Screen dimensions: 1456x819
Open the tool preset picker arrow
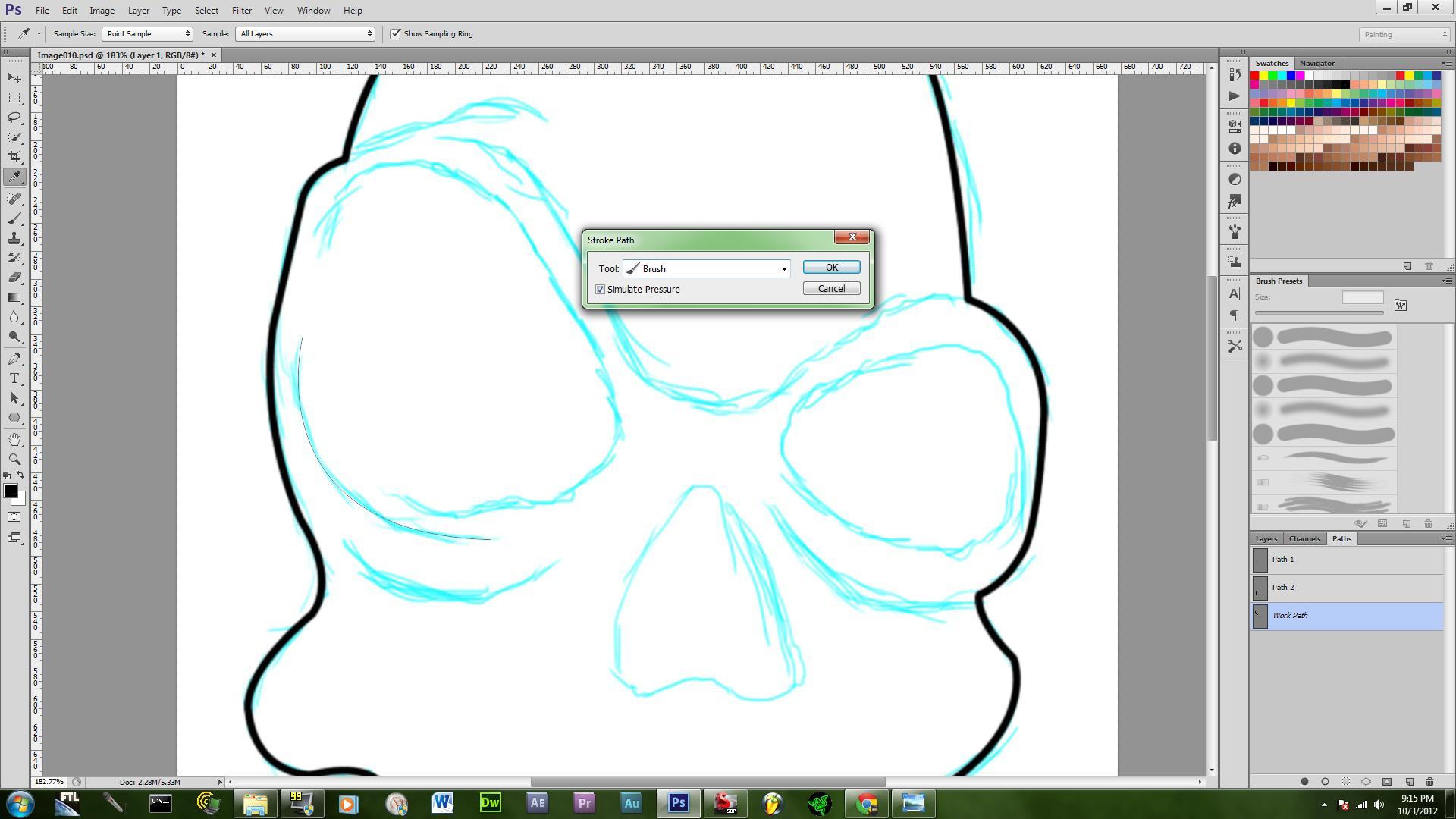[x=39, y=33]
